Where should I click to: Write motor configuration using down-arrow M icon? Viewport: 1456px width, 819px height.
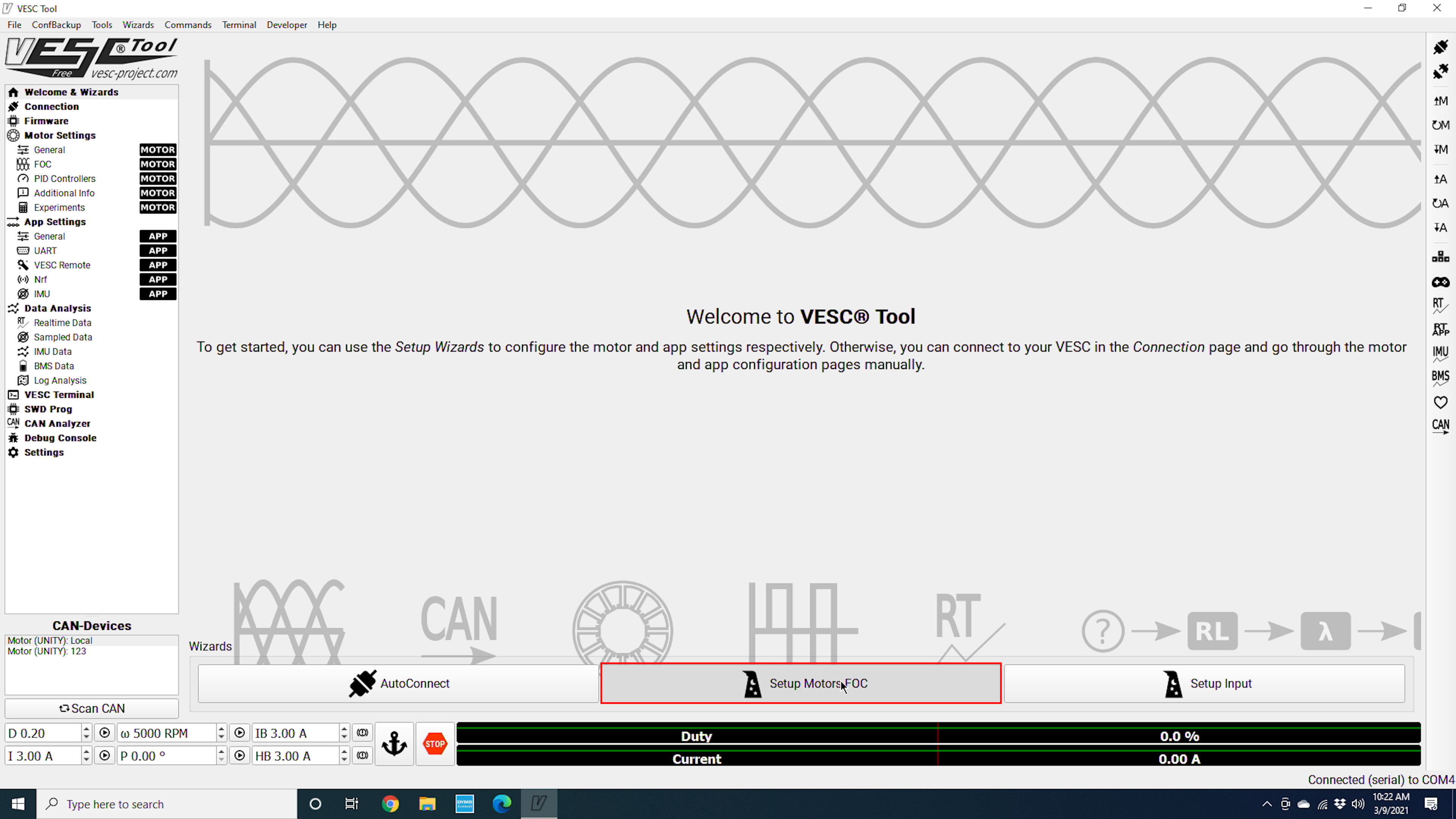tap(1440, 149)
